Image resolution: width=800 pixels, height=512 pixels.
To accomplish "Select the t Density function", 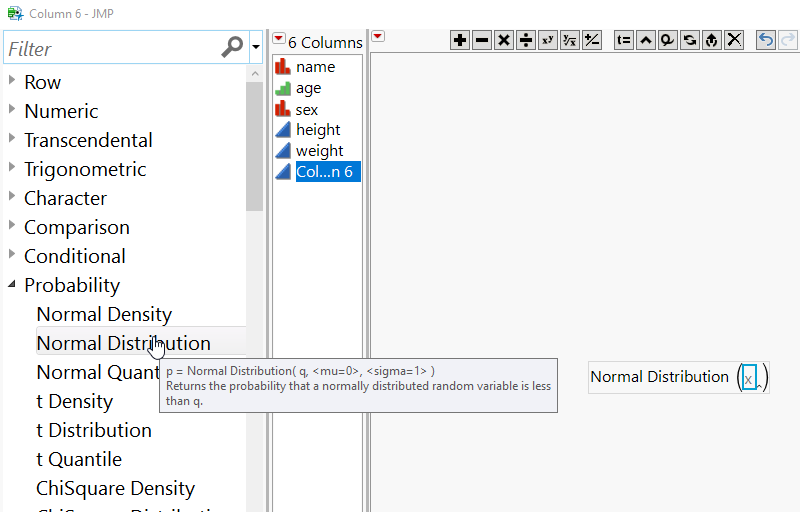I will (x=74, y=401).
